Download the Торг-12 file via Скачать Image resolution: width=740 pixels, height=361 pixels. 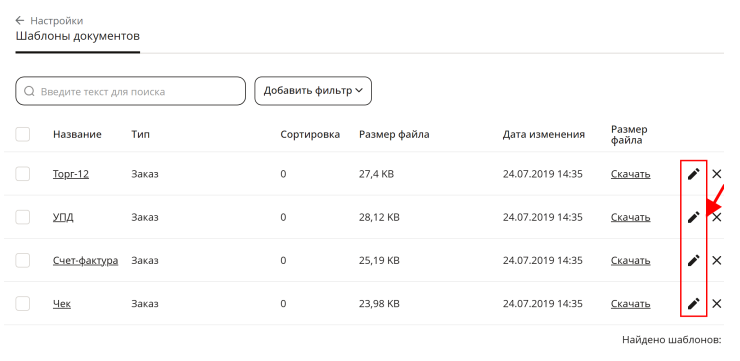click(631, 174)
